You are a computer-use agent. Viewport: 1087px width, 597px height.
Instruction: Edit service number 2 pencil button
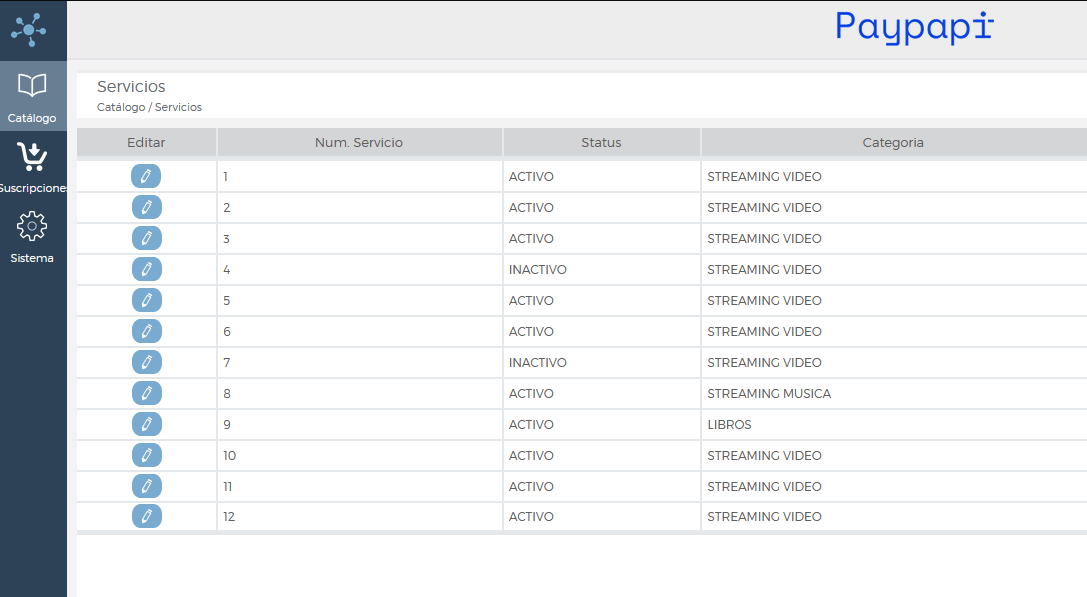coord(146,208)
